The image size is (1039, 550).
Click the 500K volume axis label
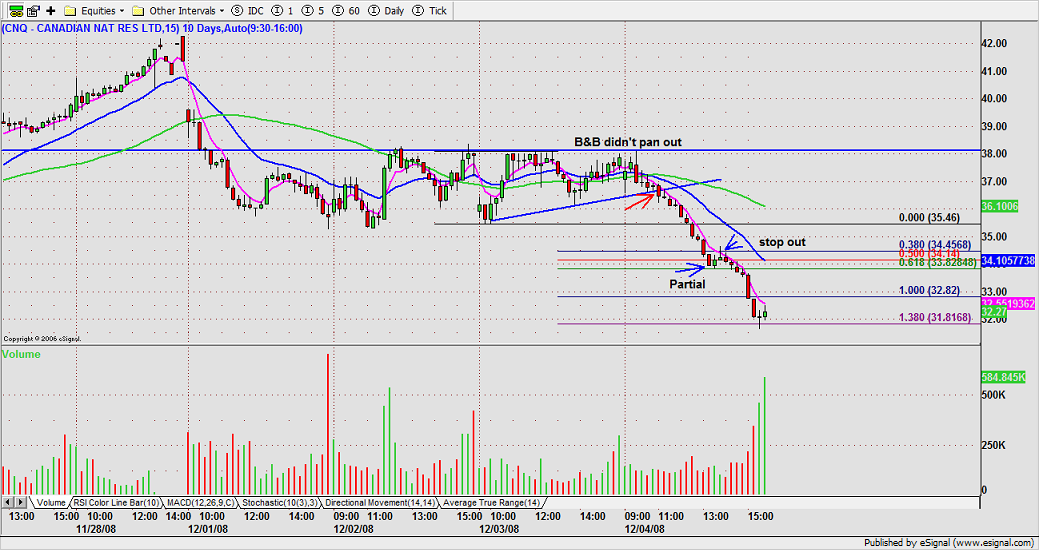[x=993, y=395]
